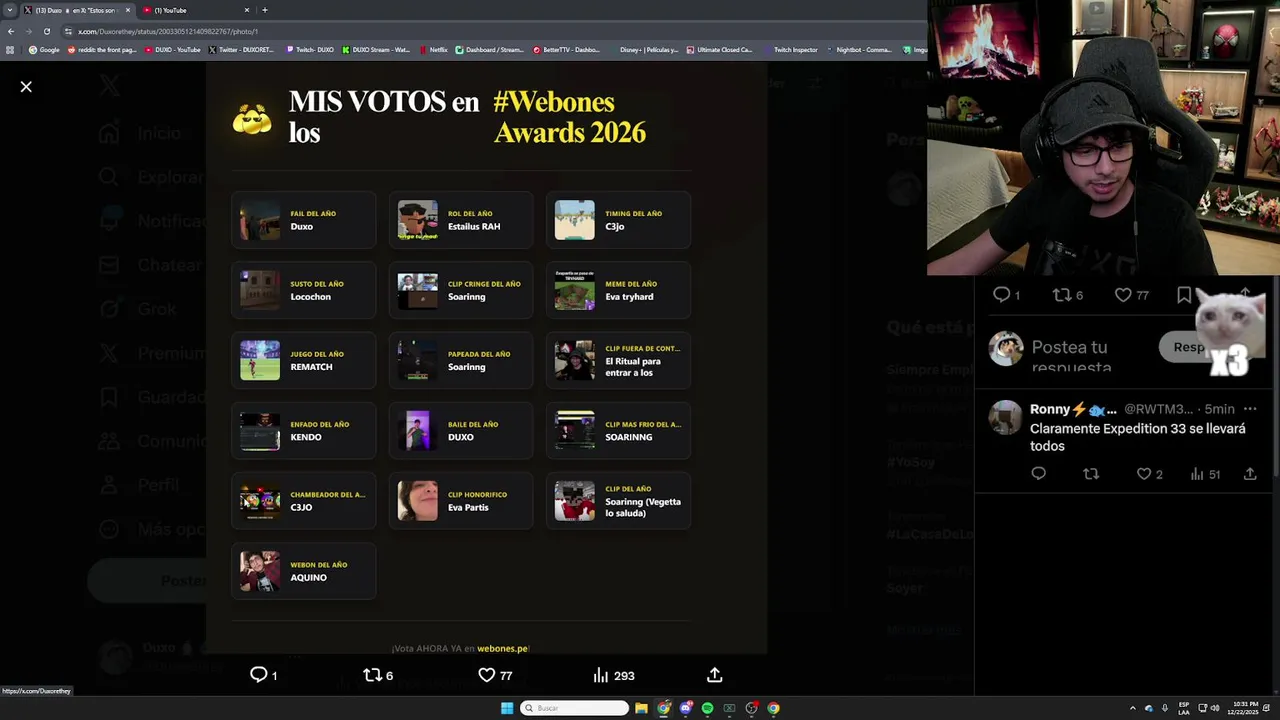Open the Nightbot bookmark

859,49
